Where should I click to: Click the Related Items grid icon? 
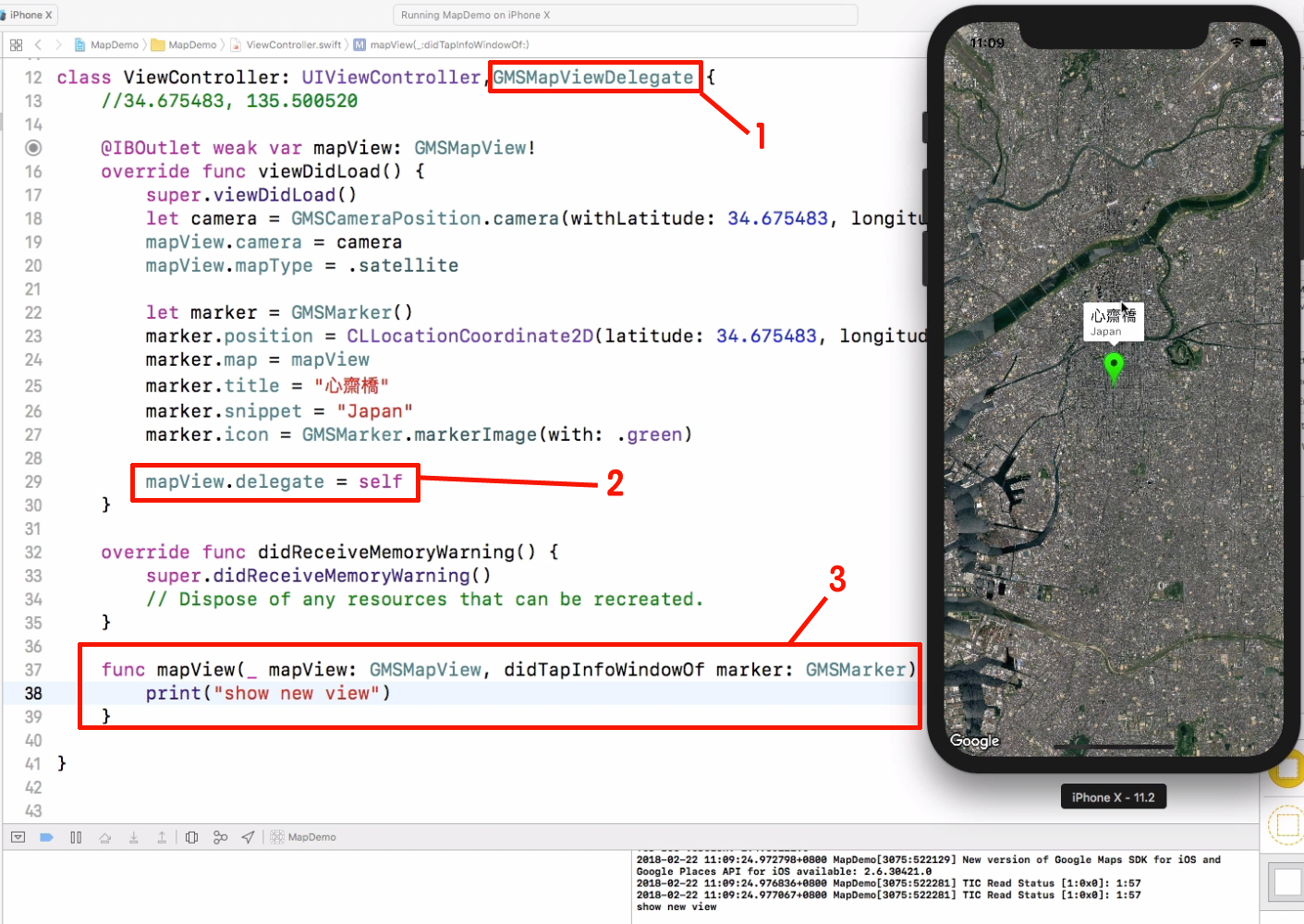tap(16, 43)
